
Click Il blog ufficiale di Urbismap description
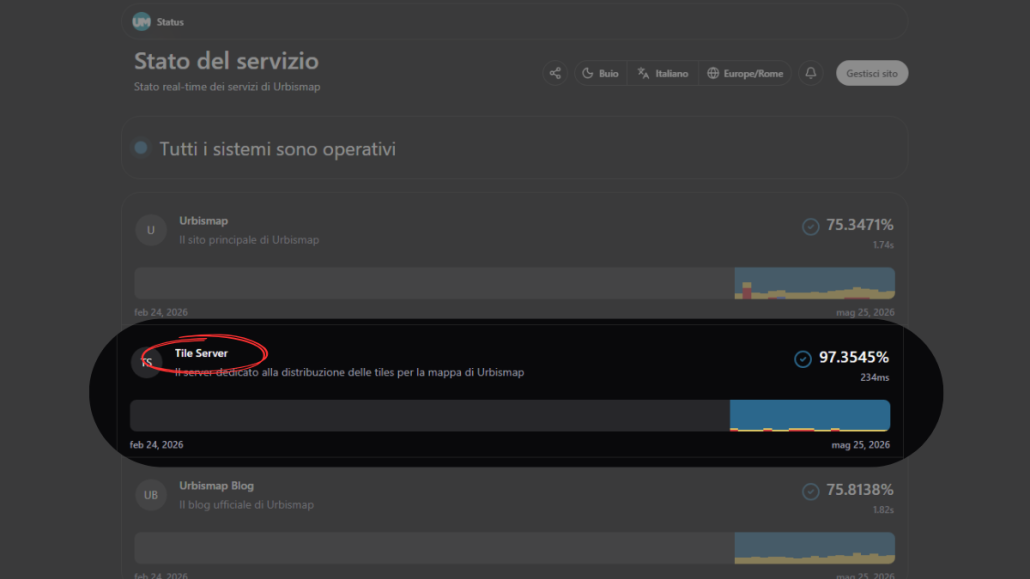pos(246,505)
